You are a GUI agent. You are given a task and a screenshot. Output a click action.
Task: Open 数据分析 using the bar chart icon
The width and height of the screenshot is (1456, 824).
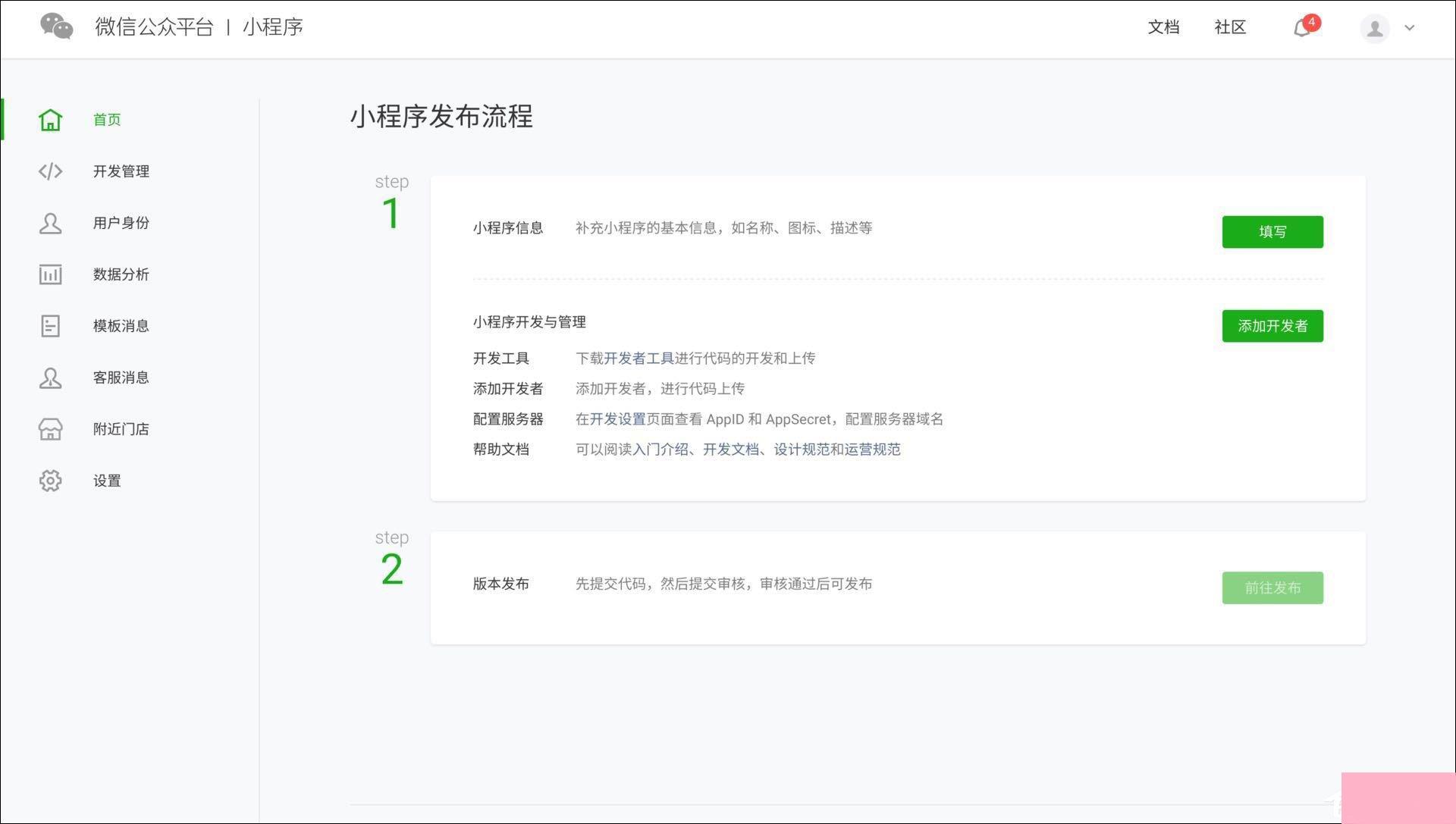[50, 274]
